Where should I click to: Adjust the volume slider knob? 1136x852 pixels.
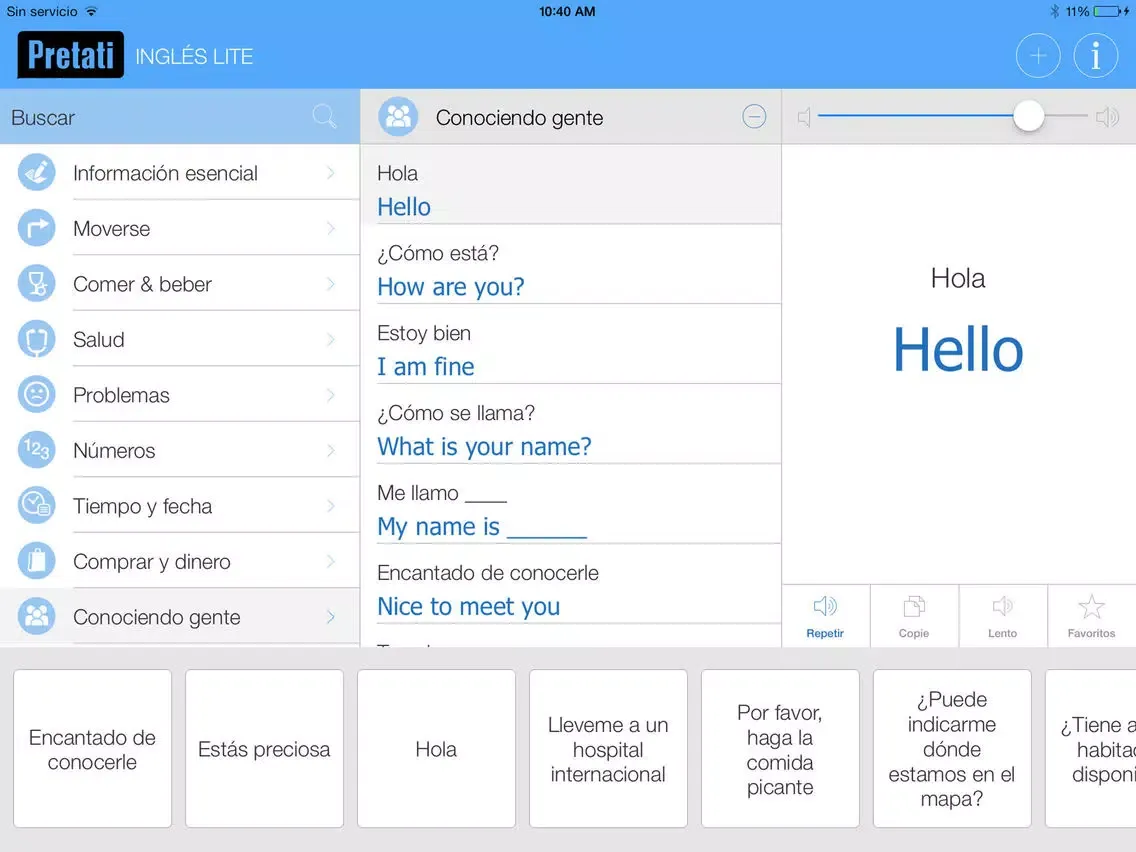1028,116
